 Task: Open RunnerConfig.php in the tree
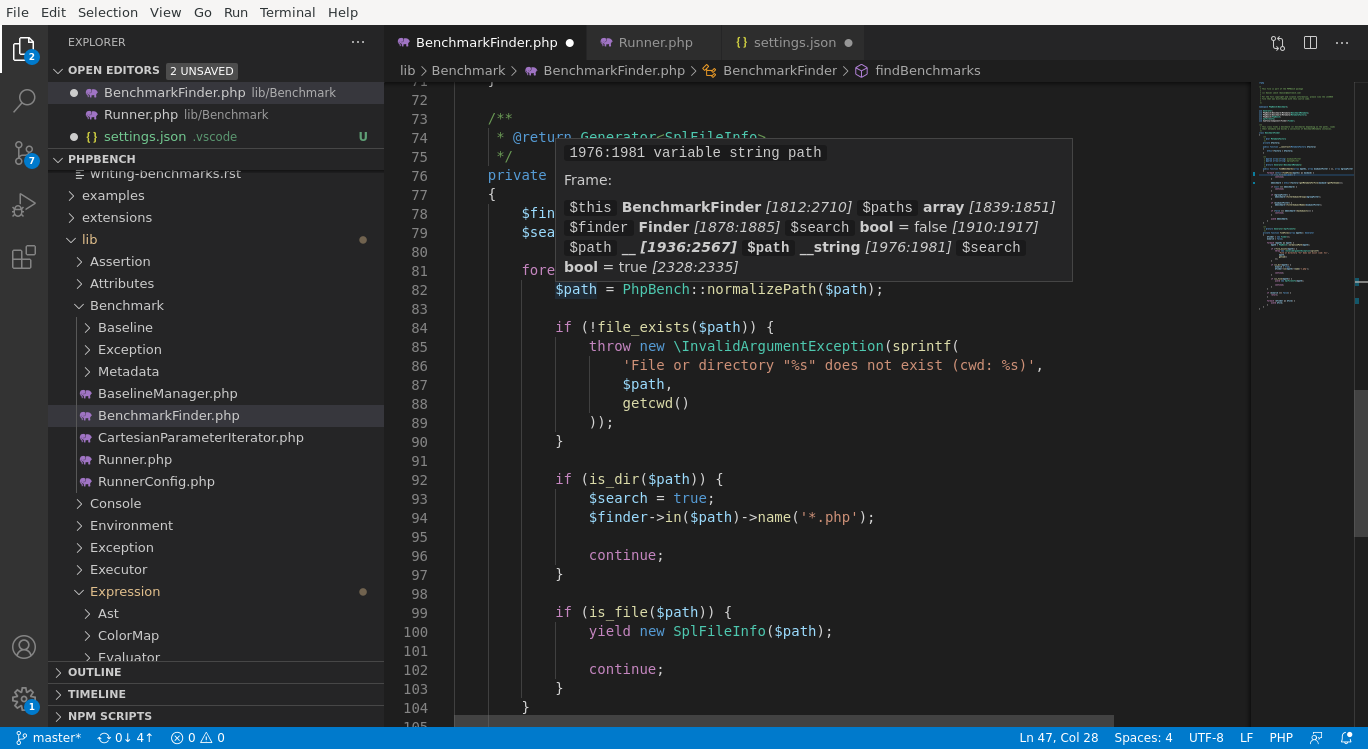(216, 482)
